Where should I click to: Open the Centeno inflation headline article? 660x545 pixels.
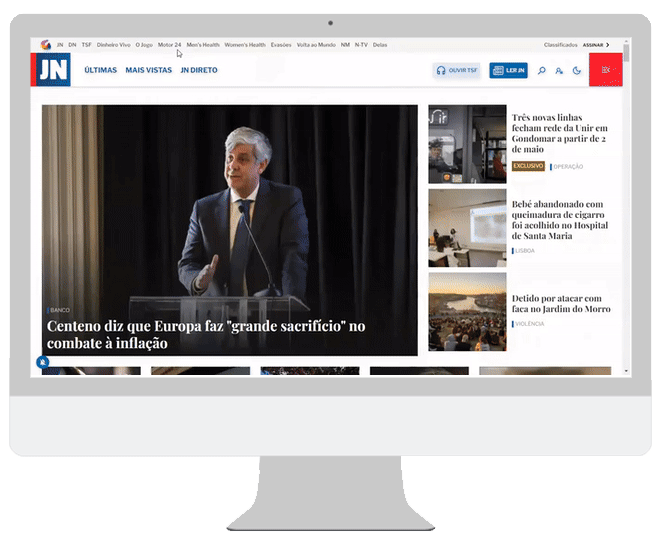pyautogui.click(x=206, y=334)
